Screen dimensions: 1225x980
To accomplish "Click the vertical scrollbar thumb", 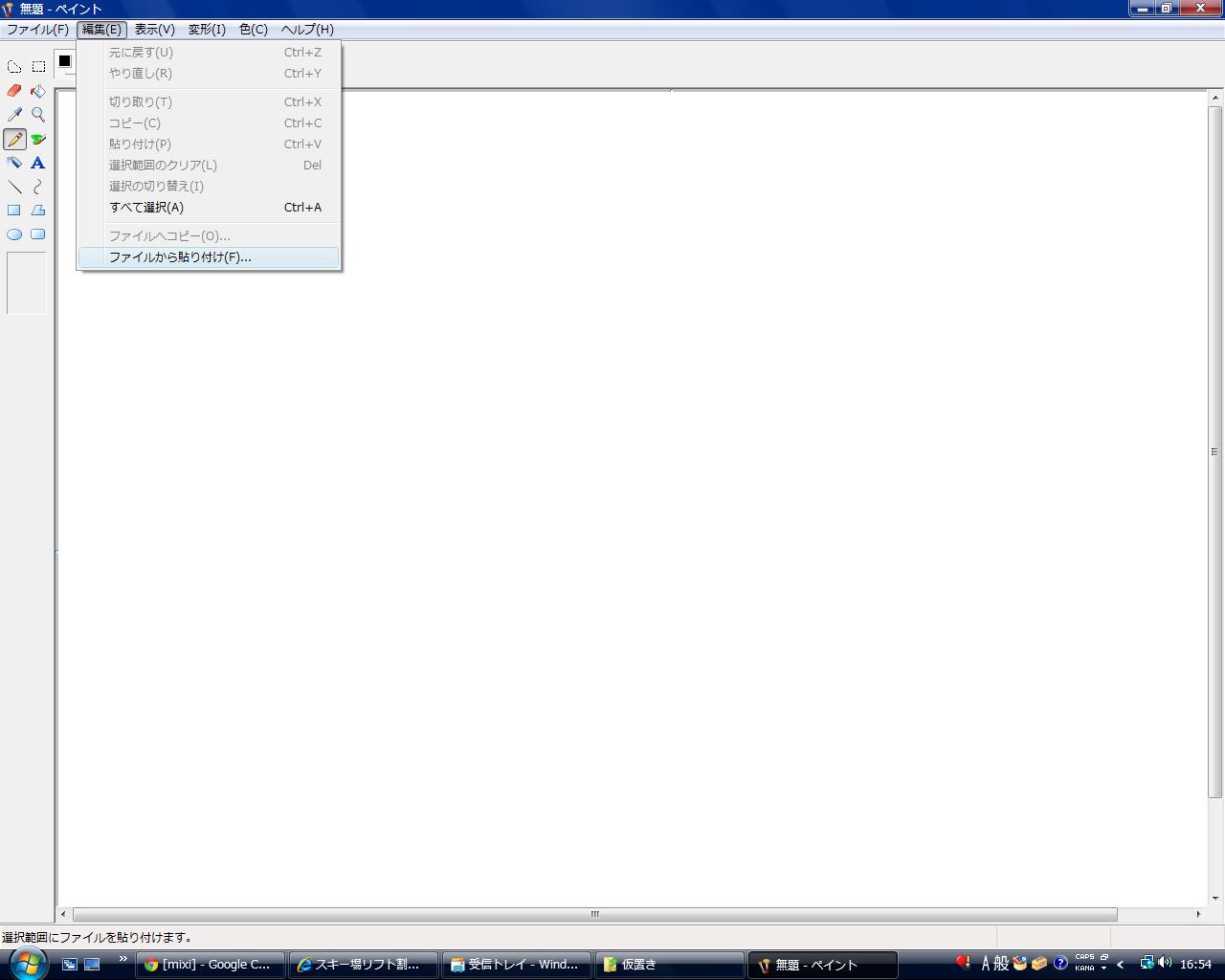I will (1215, 452).
